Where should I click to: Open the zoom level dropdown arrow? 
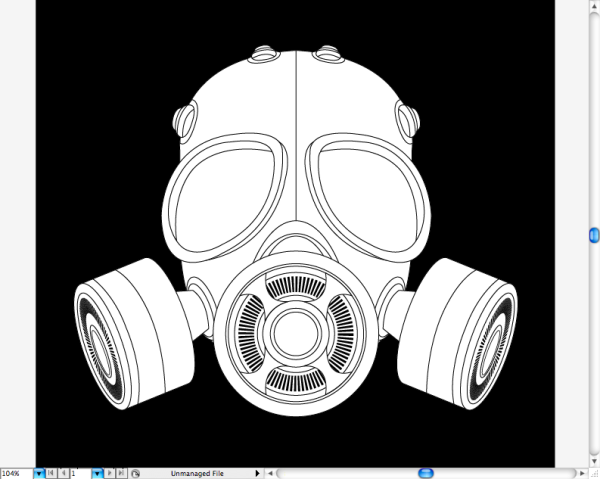pyautogui.click(x=39, y=473)
